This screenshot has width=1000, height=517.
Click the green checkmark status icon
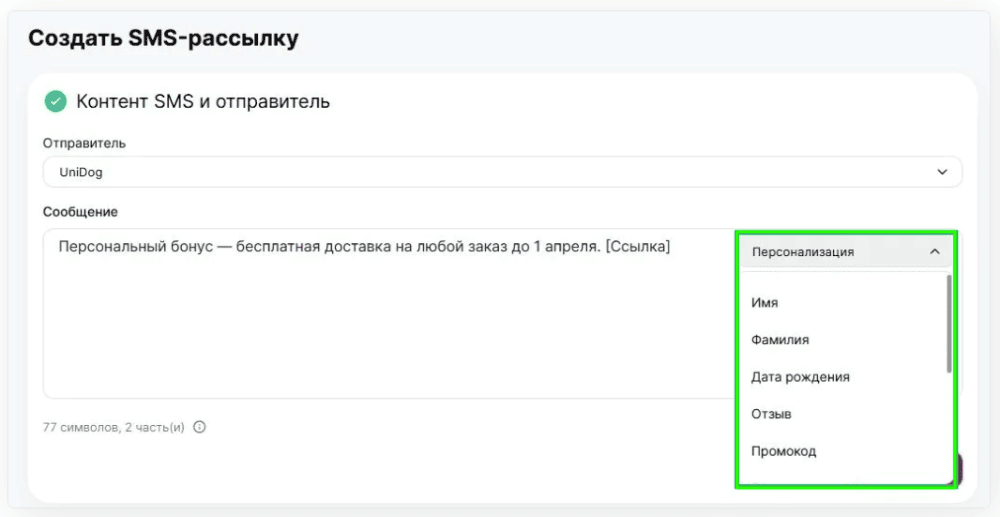pyautogui.click(x=55, y=101)
